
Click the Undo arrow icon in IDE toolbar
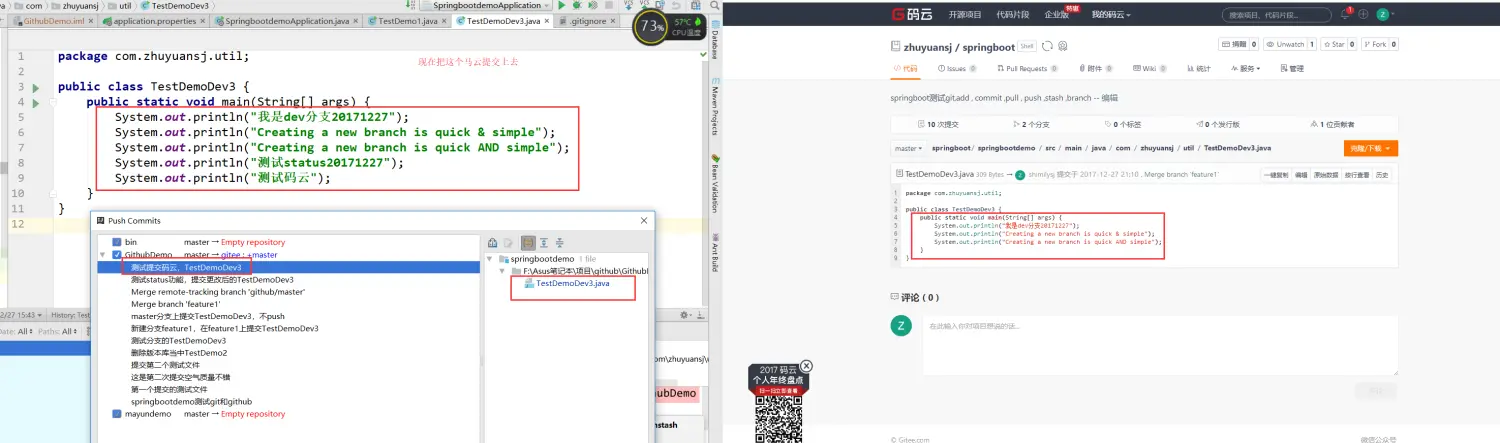pyautogui.click(x=675, y=5)
